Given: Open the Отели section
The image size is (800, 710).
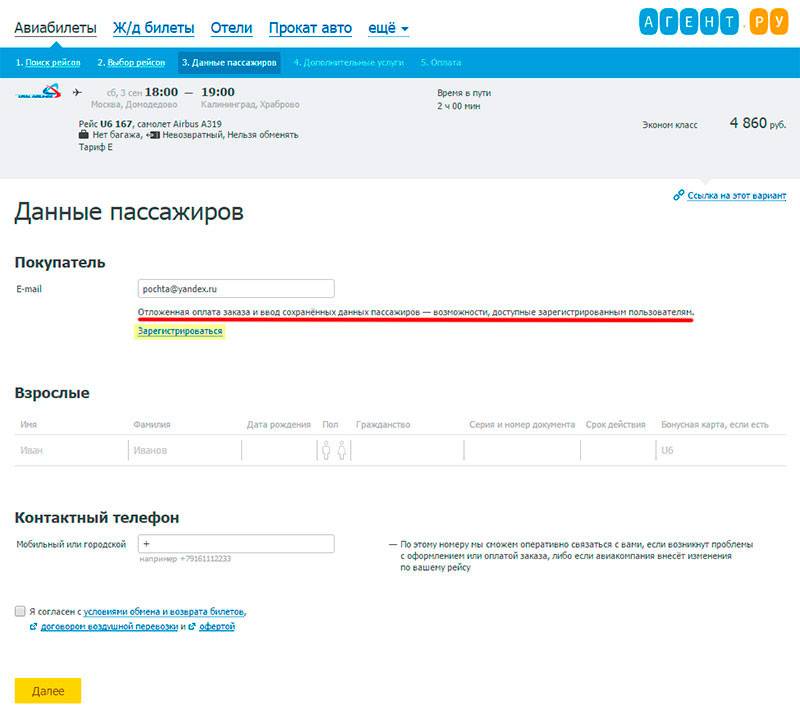Looking at the screenshot, I should point(232,28).
